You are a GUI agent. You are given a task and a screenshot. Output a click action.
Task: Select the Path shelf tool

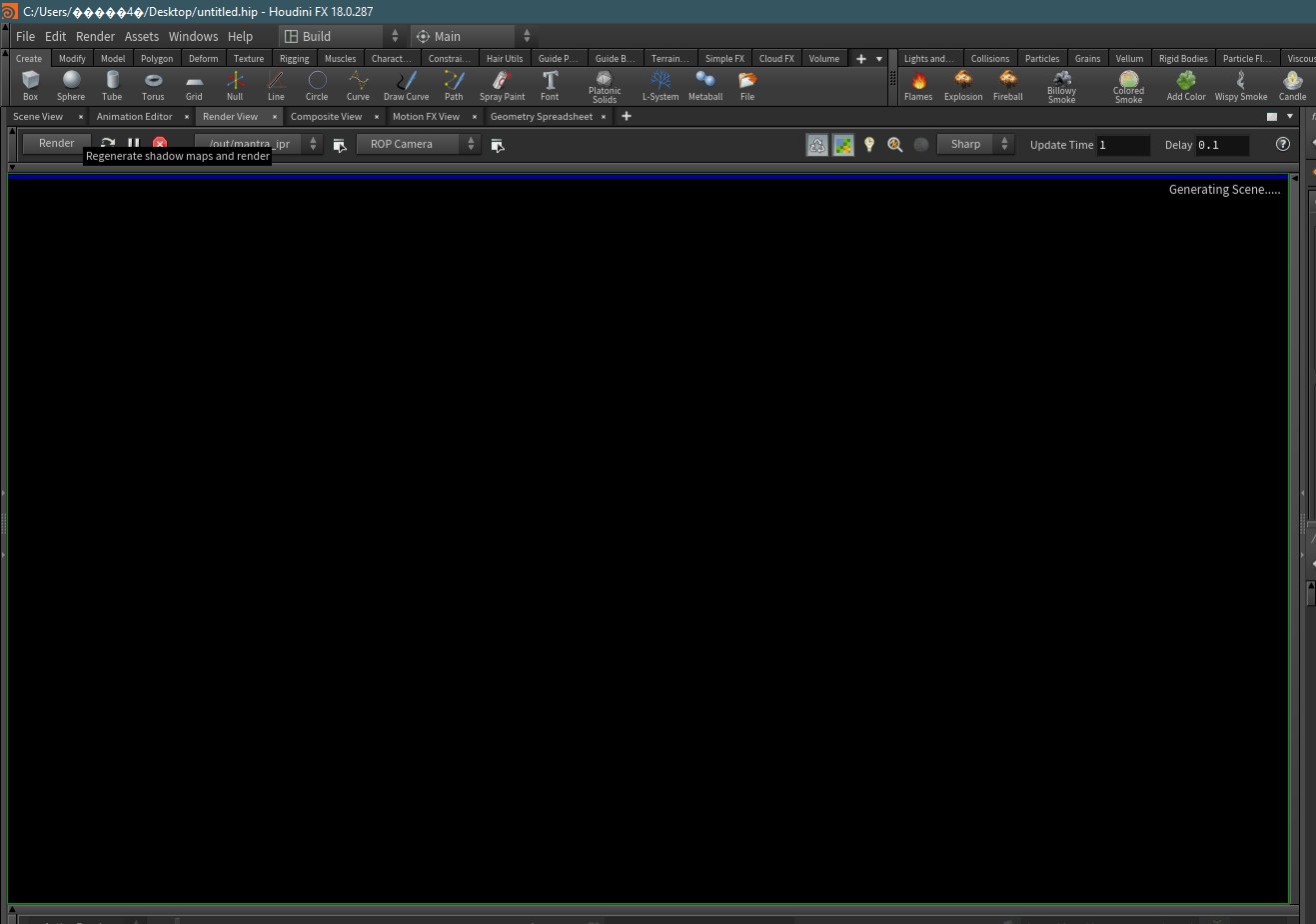(454, 85)
